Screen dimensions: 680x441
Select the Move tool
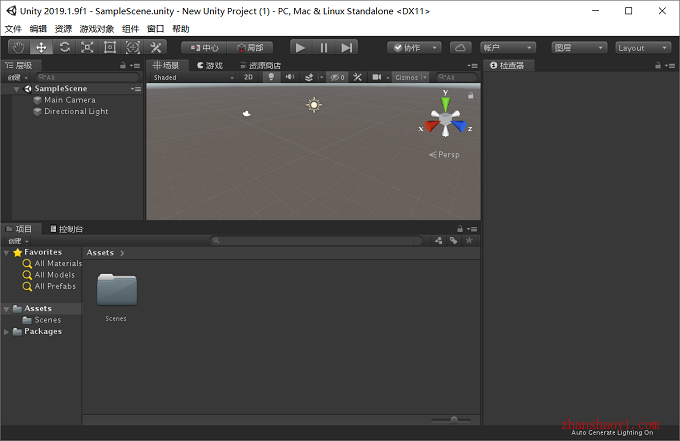41,47
